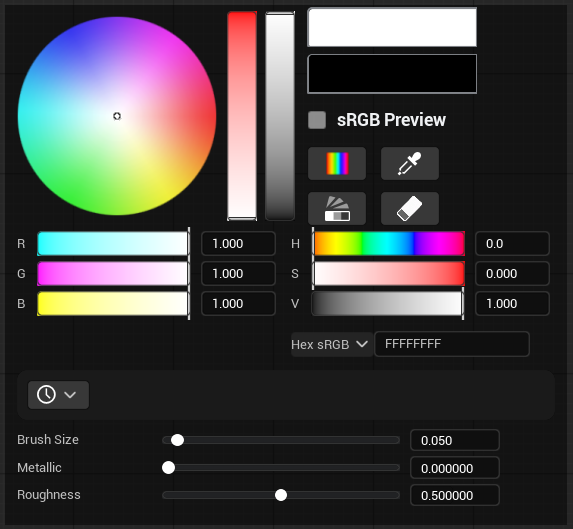This screenshot has height=529, width=573.
Task: Click the new color white preview swatch
Action: pyautogui.click(x=392, y=27)
